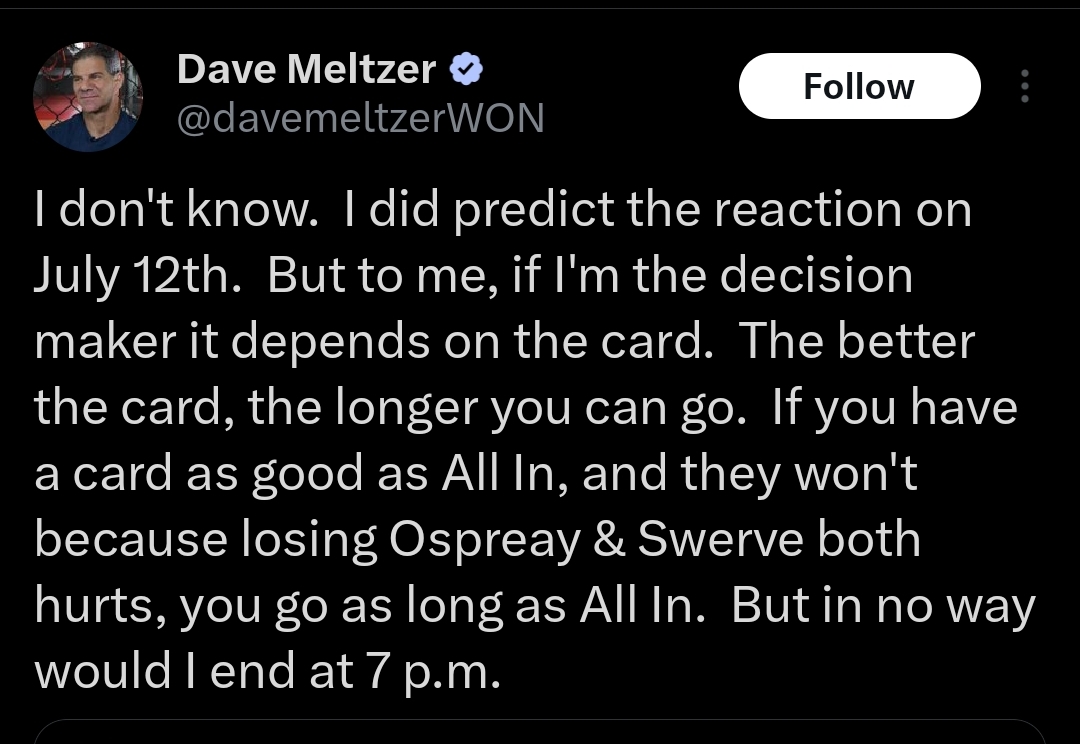Click the word "maker" in the tweet
The height and width of the screenshot is (744, 1080).
tap(98, 342)
